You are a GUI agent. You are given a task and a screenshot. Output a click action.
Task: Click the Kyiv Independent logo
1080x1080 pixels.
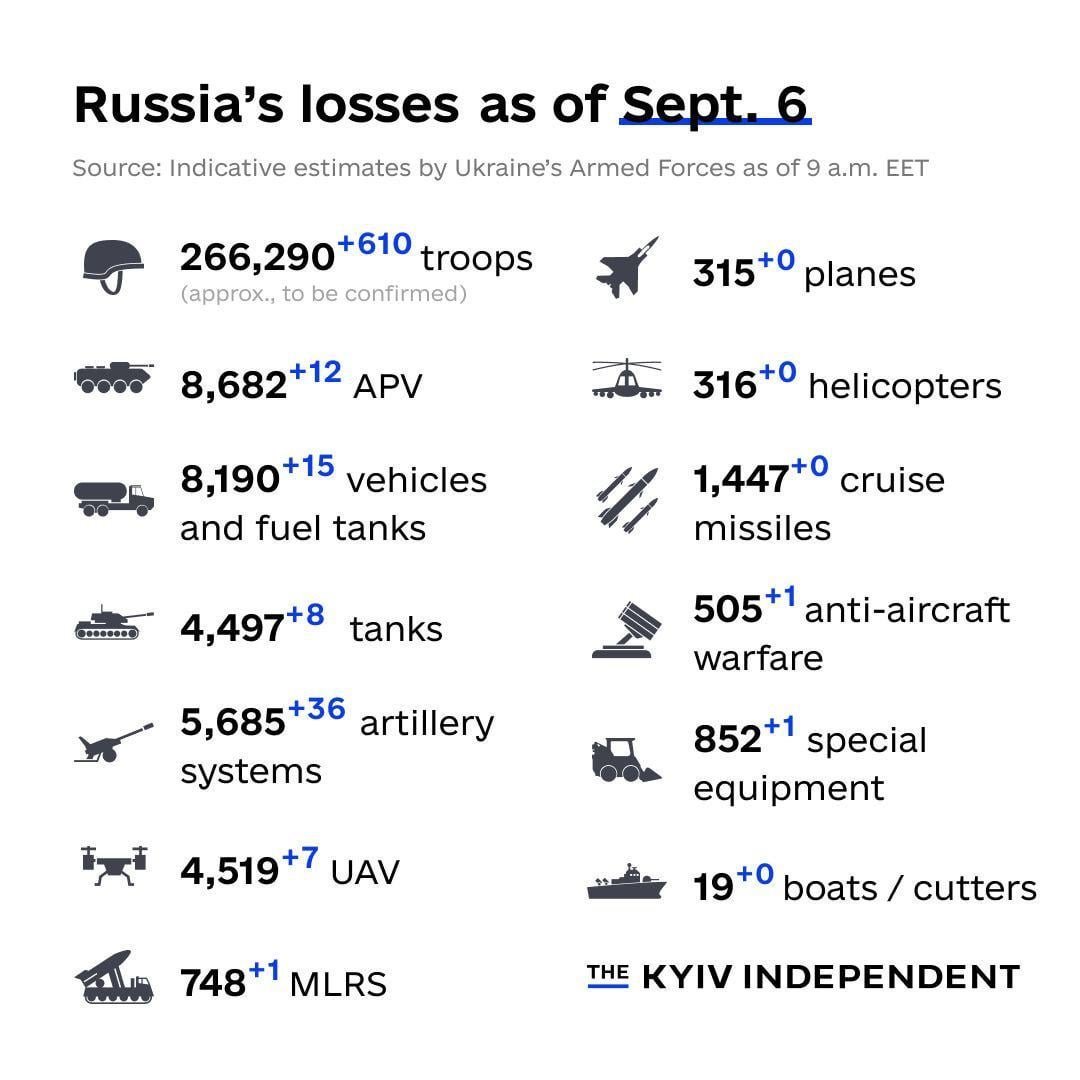[803, 977]
